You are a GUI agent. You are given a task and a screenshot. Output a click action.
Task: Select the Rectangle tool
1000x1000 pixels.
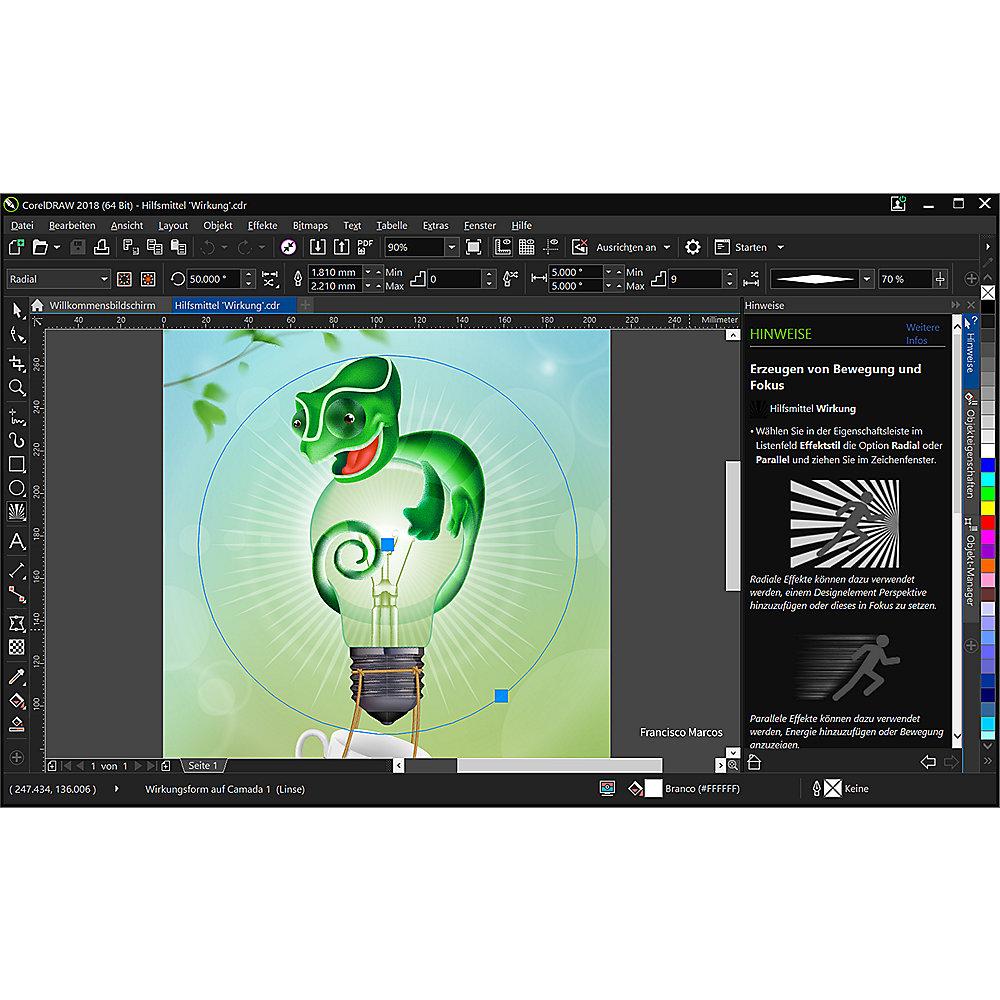[x=17, y=464]
